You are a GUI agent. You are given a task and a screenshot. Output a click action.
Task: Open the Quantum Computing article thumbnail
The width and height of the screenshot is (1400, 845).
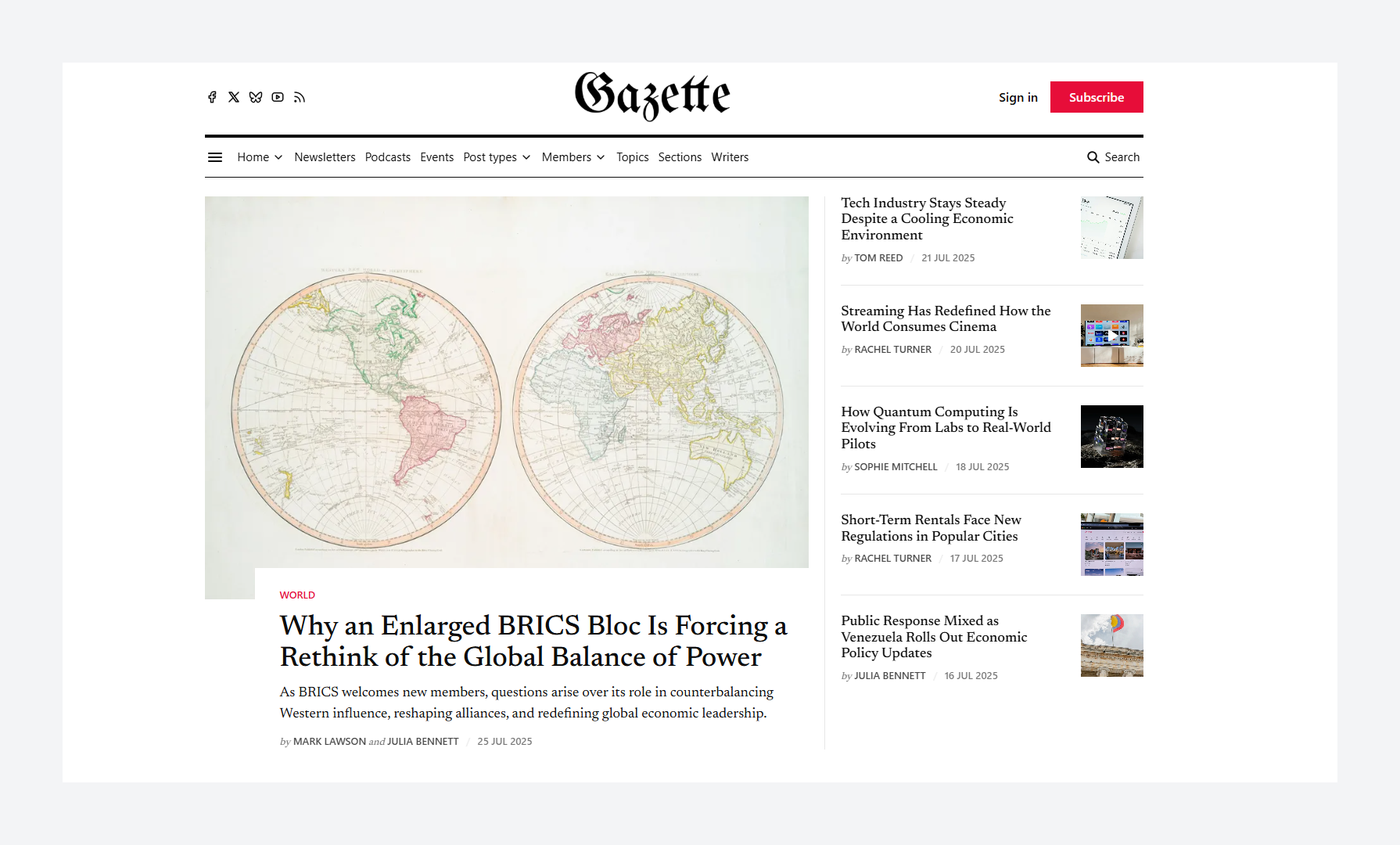pos(1111,437)
